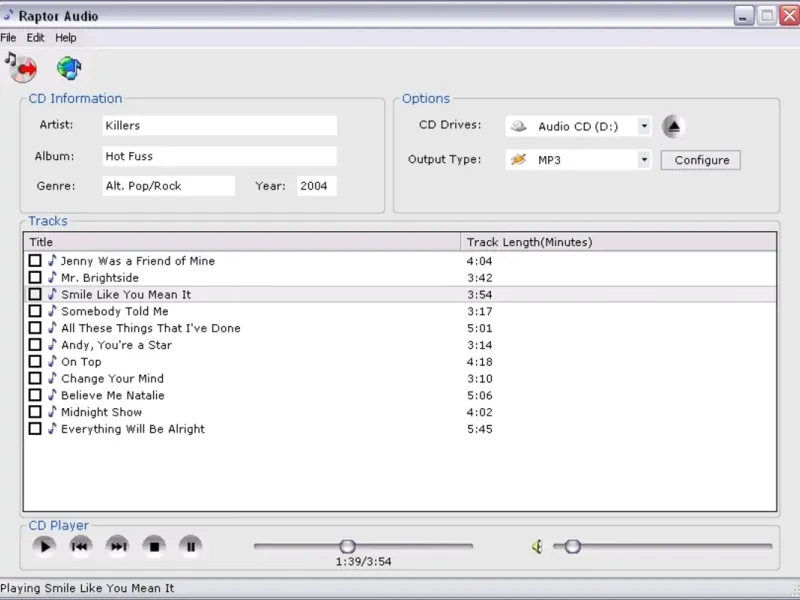Check the Change Your Mind checkbox

click(35, 379)
